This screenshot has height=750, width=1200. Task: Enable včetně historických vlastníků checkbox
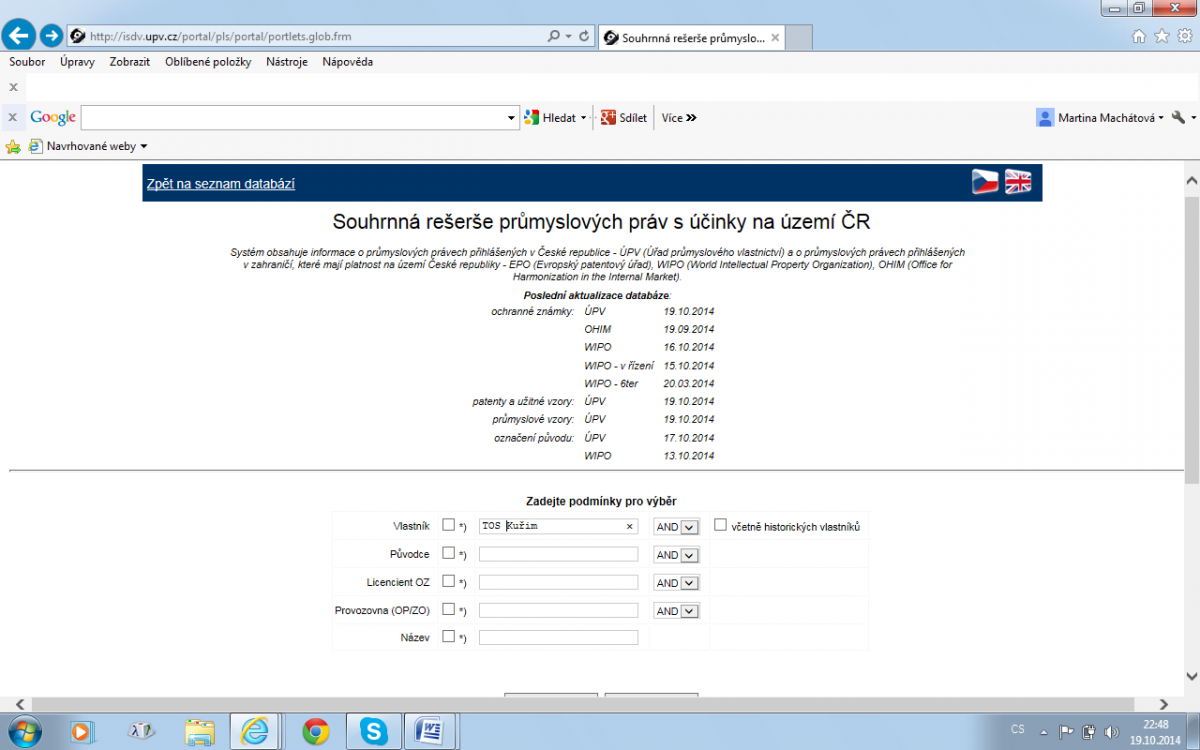coord(720,525)
